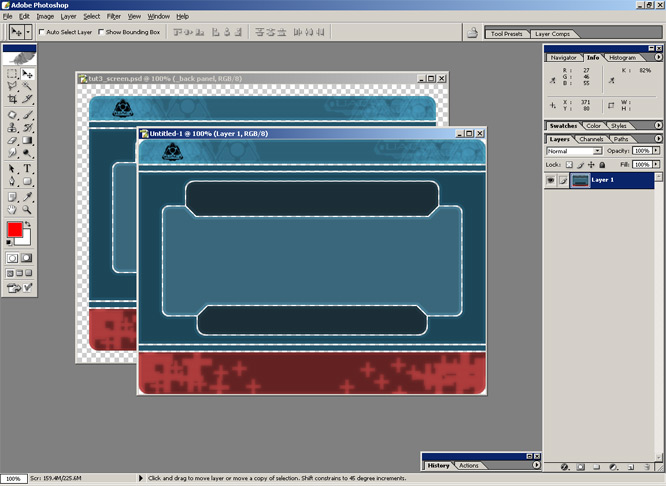Viewport: 666px width, 486px height.
Task: Select the Path Selection tool
Action: (12, 169)
